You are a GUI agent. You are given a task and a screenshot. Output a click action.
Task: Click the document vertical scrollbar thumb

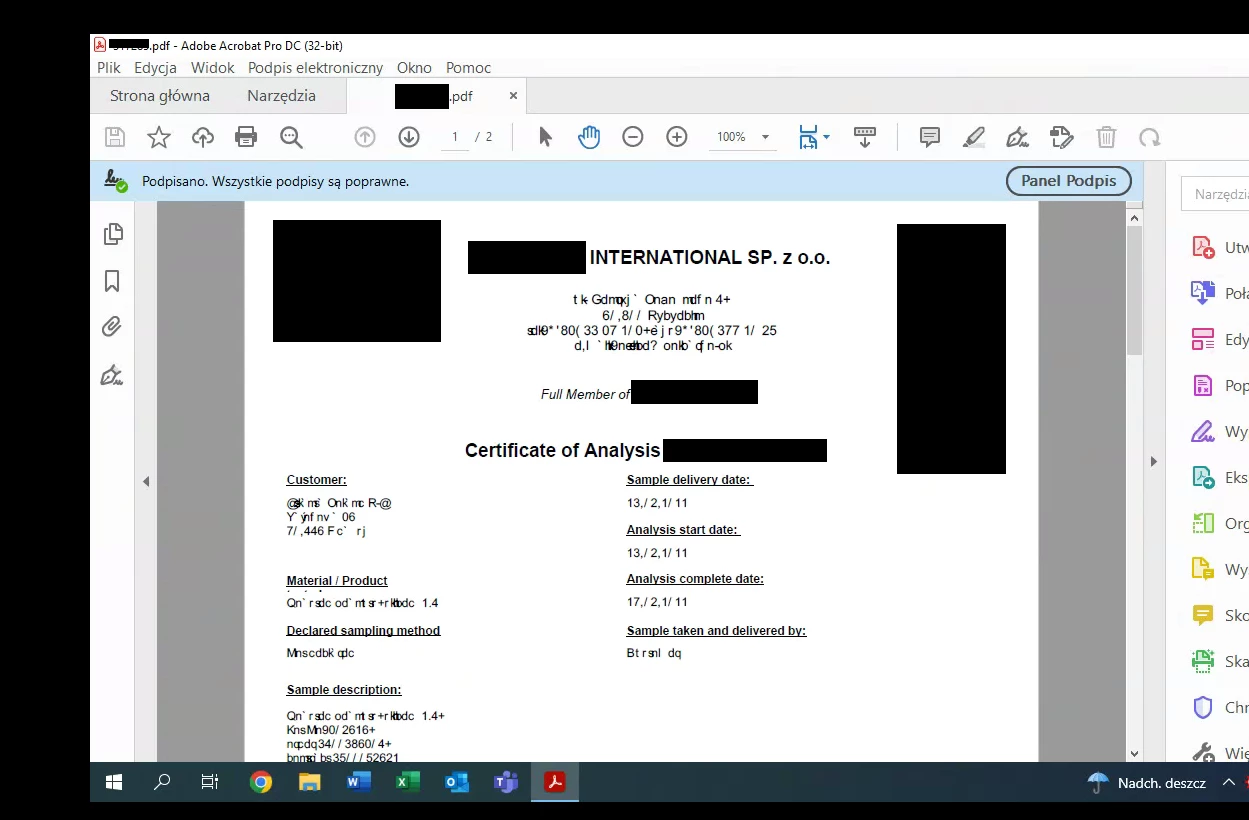1134,290
